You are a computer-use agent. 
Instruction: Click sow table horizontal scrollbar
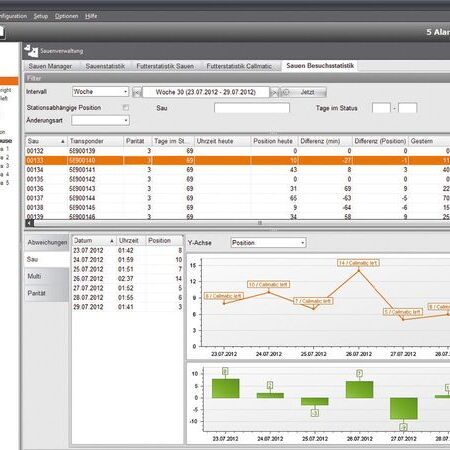tap(237, 223)
